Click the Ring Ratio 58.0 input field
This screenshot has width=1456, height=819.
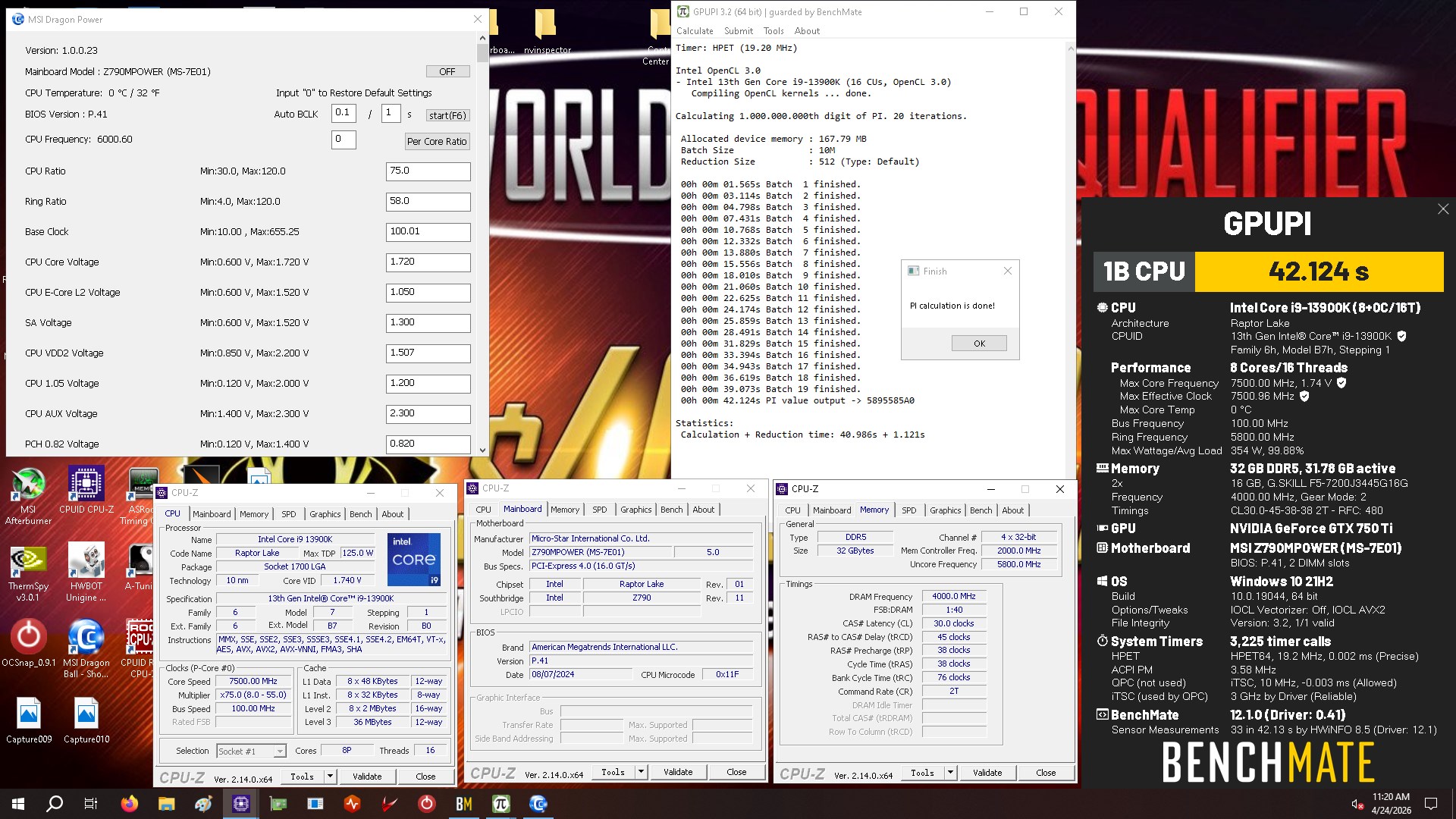[x=428, y=202]
